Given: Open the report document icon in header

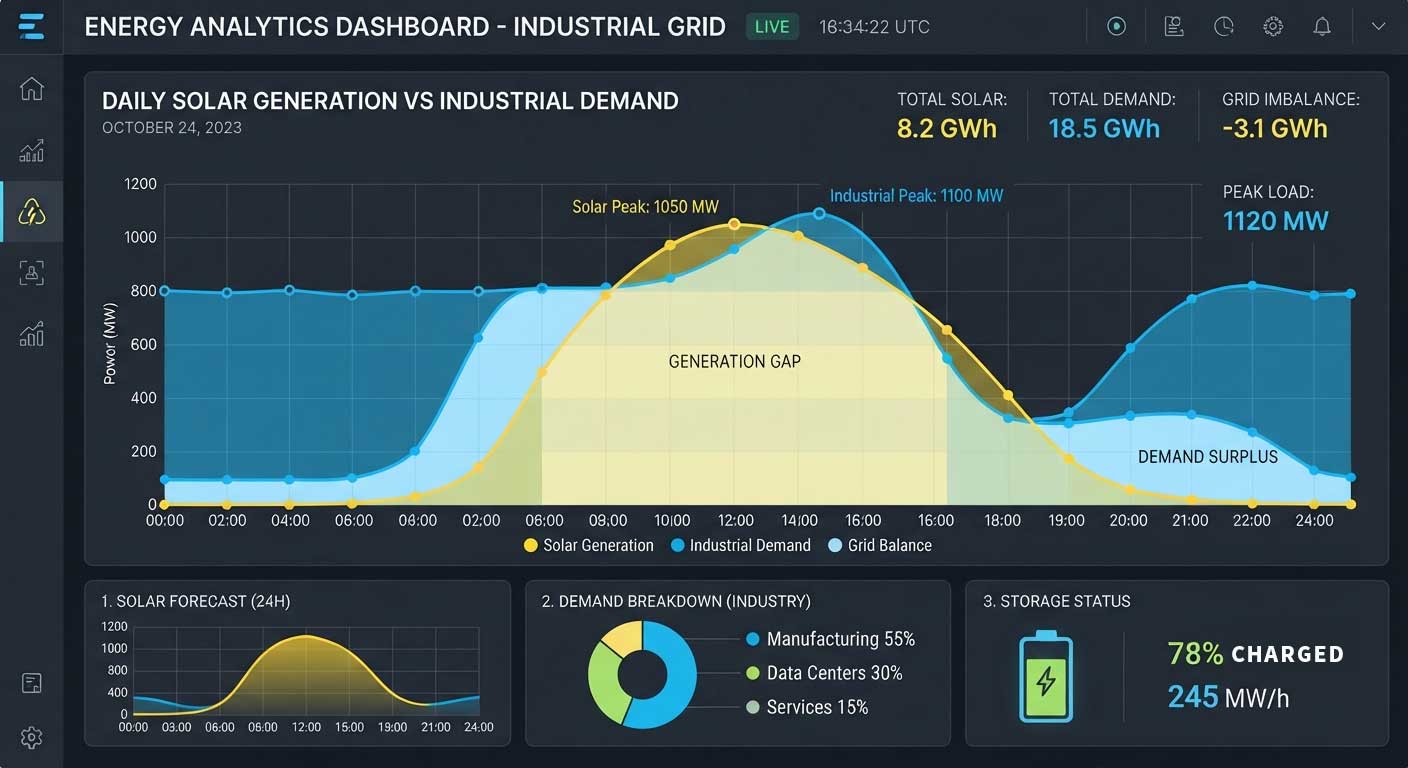Looking at the screenshot, I should [x=1174, y=27].
